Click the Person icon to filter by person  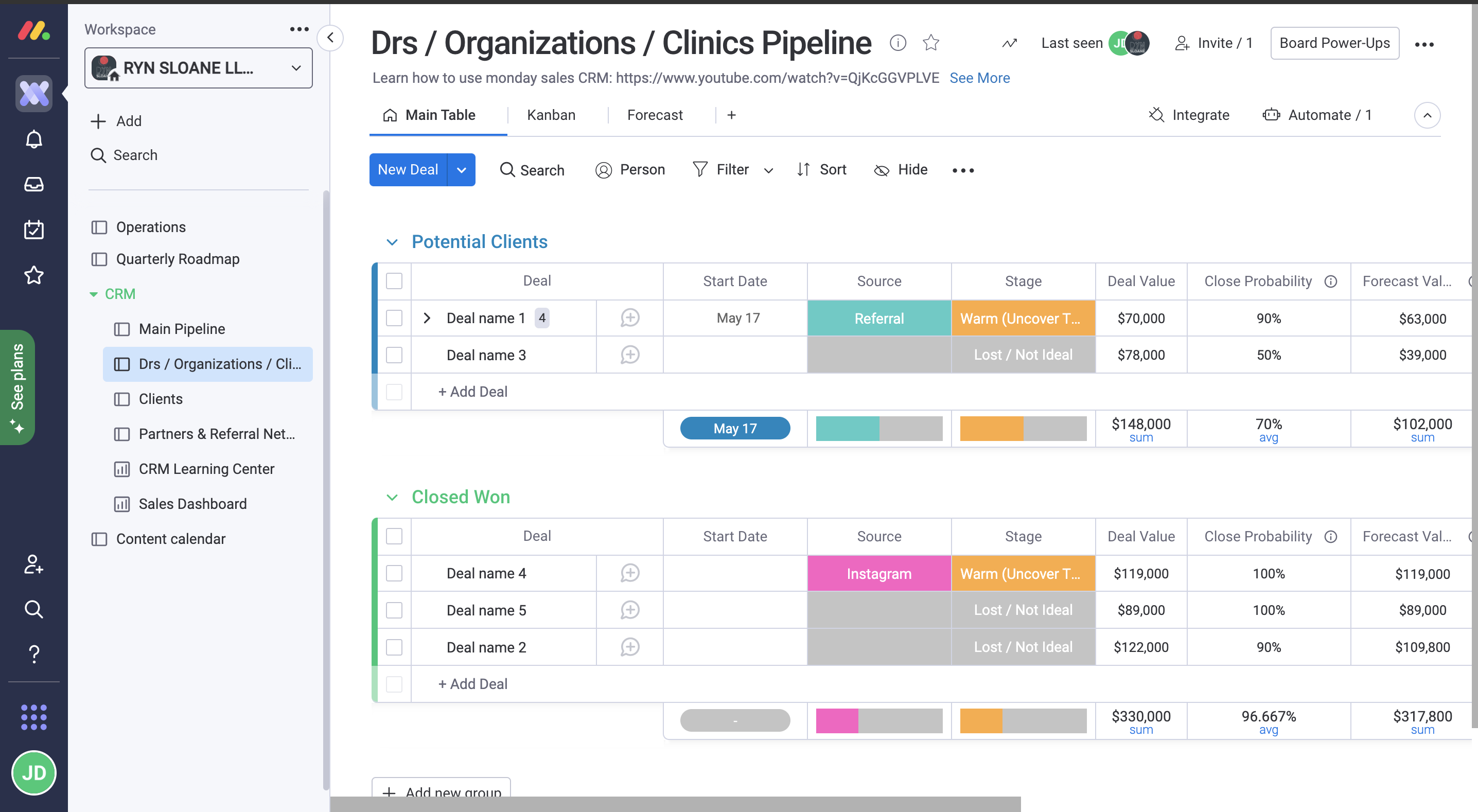[604, 169]
